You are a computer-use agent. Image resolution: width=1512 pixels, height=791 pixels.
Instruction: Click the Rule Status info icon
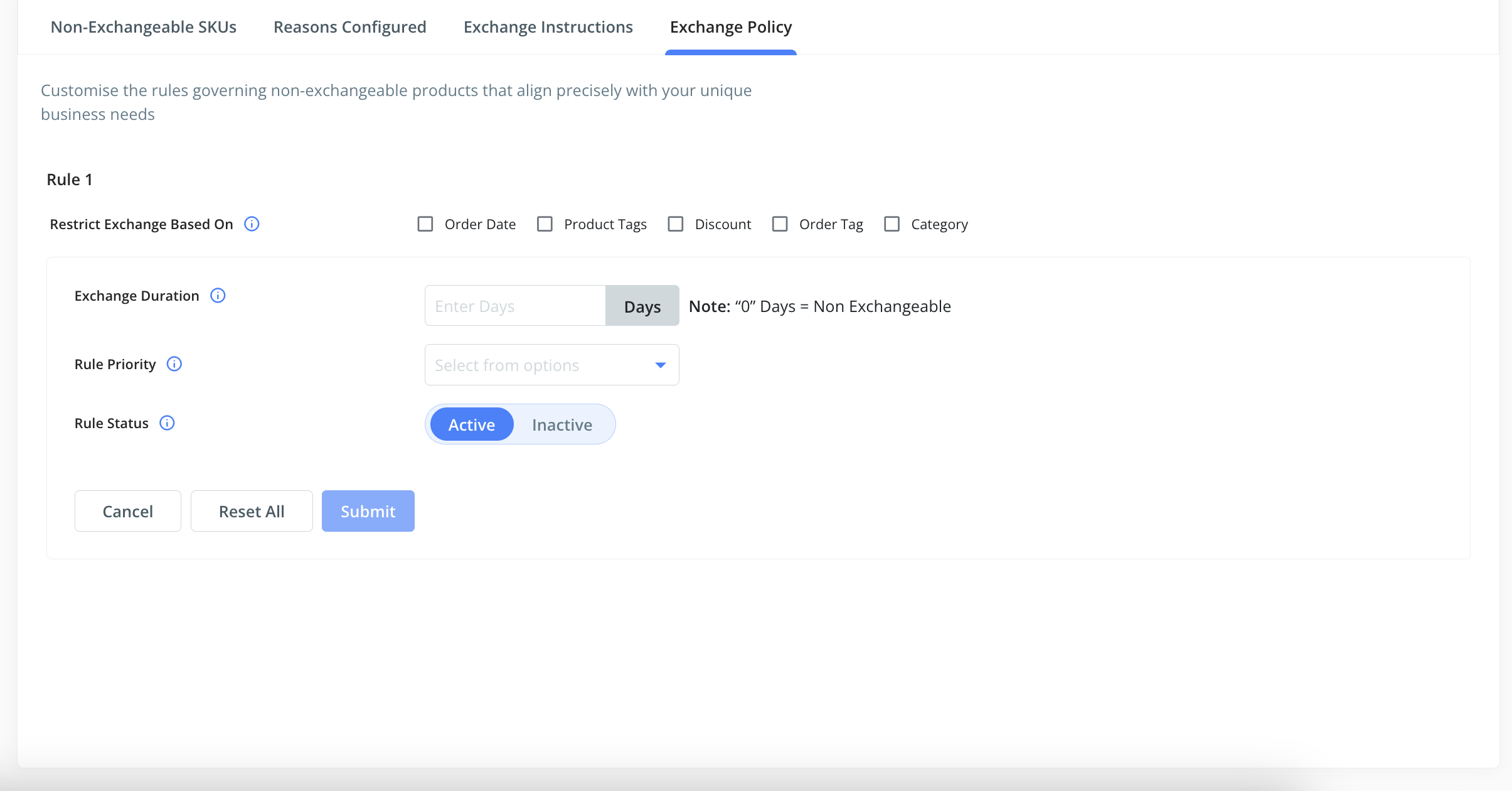[167, 423]
